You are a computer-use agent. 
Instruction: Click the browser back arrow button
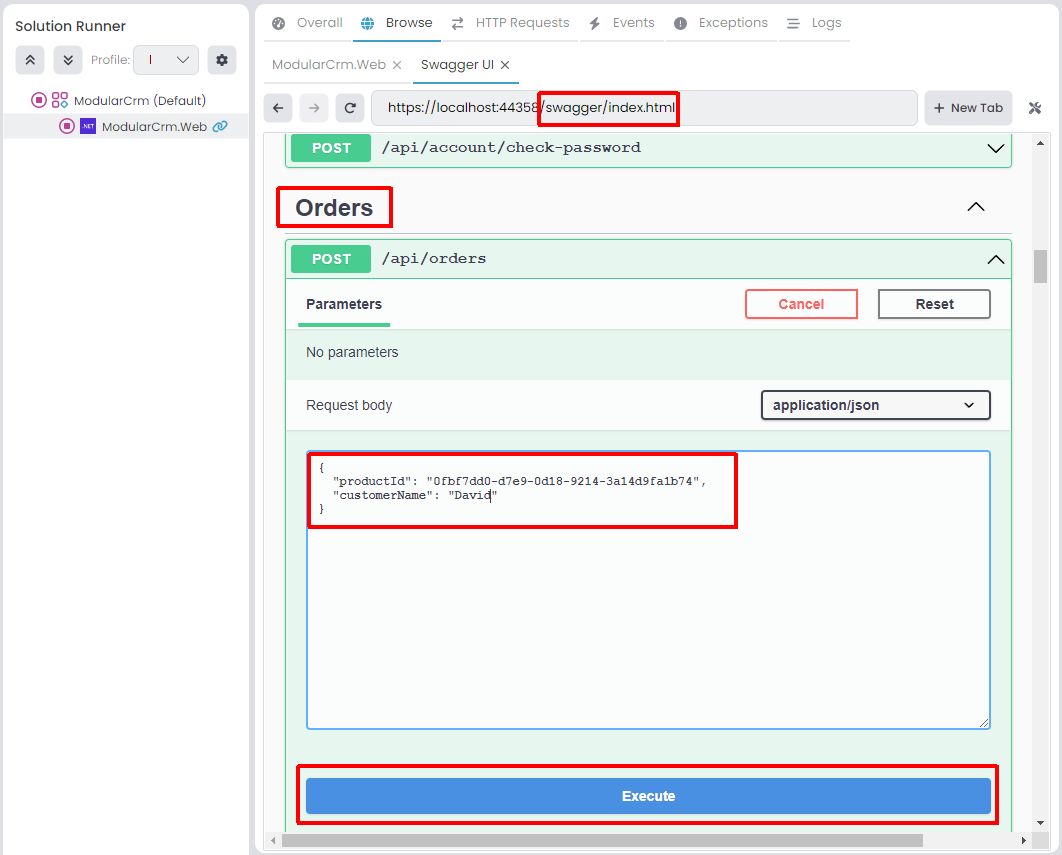[x=279, y=108]
